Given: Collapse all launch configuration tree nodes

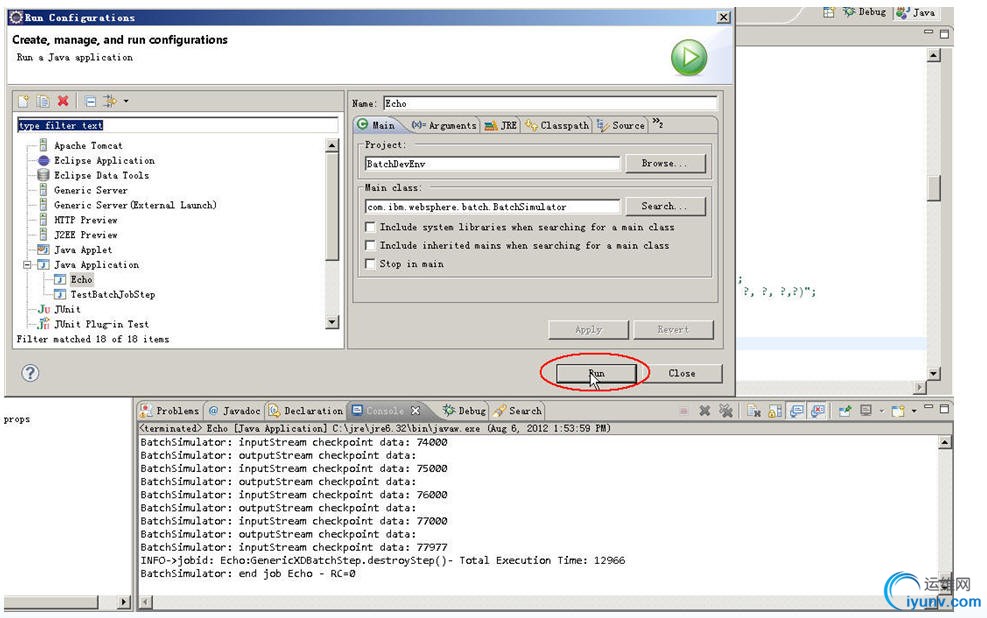Looking at the screenshot, I should point(91,101).
